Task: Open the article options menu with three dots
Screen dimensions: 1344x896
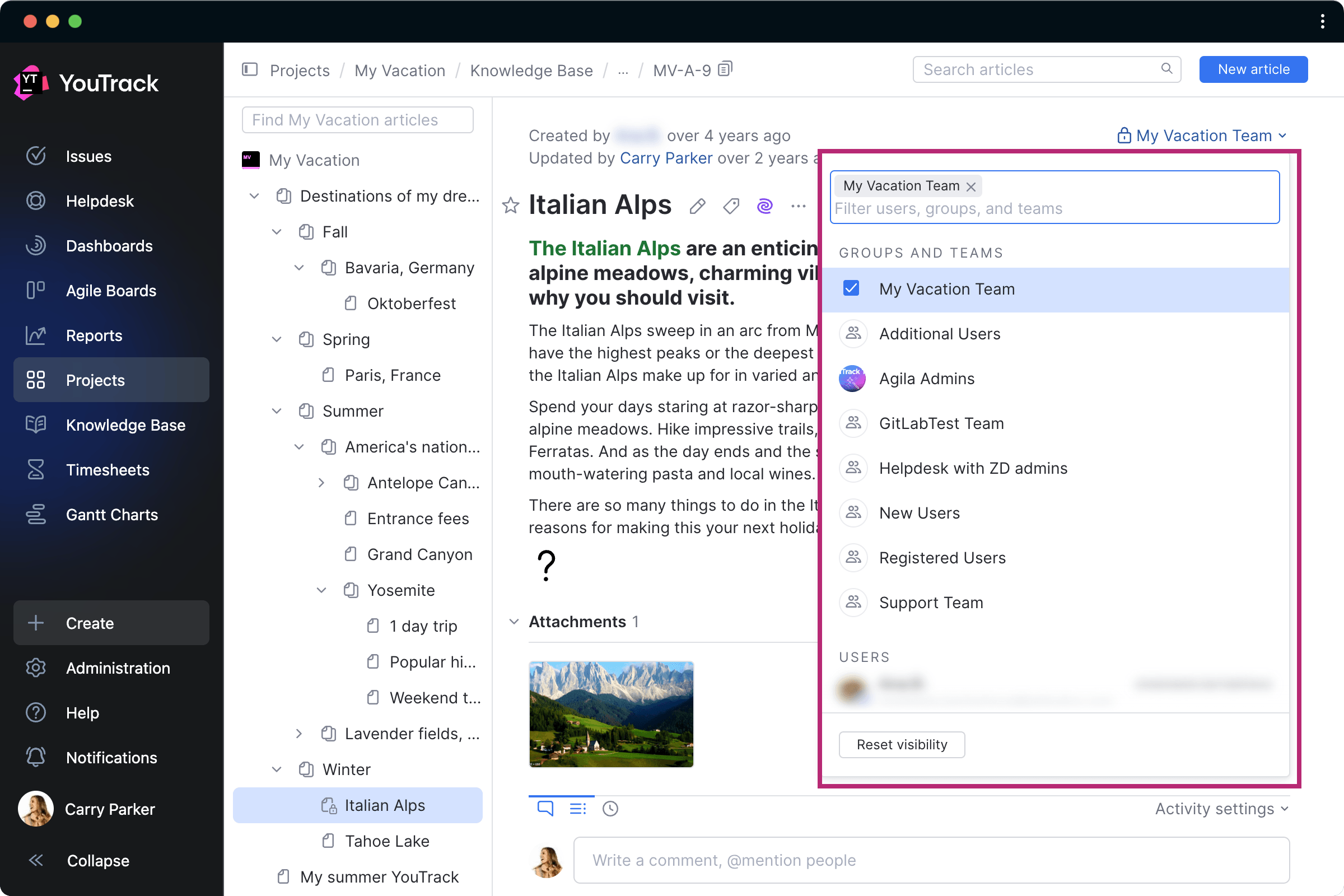Action: tap(797, 206)
